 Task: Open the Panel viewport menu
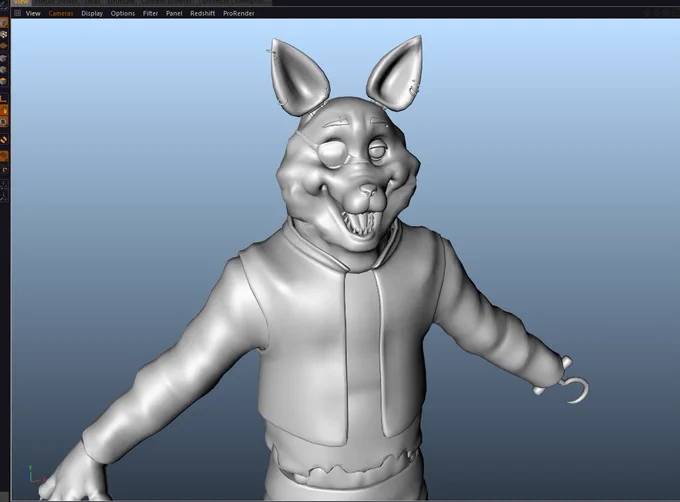click(174, 13)
